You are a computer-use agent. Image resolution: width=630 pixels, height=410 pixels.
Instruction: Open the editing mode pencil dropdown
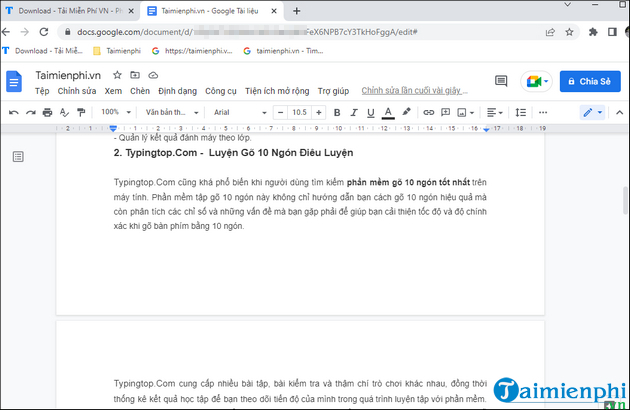tap(592, 113)
